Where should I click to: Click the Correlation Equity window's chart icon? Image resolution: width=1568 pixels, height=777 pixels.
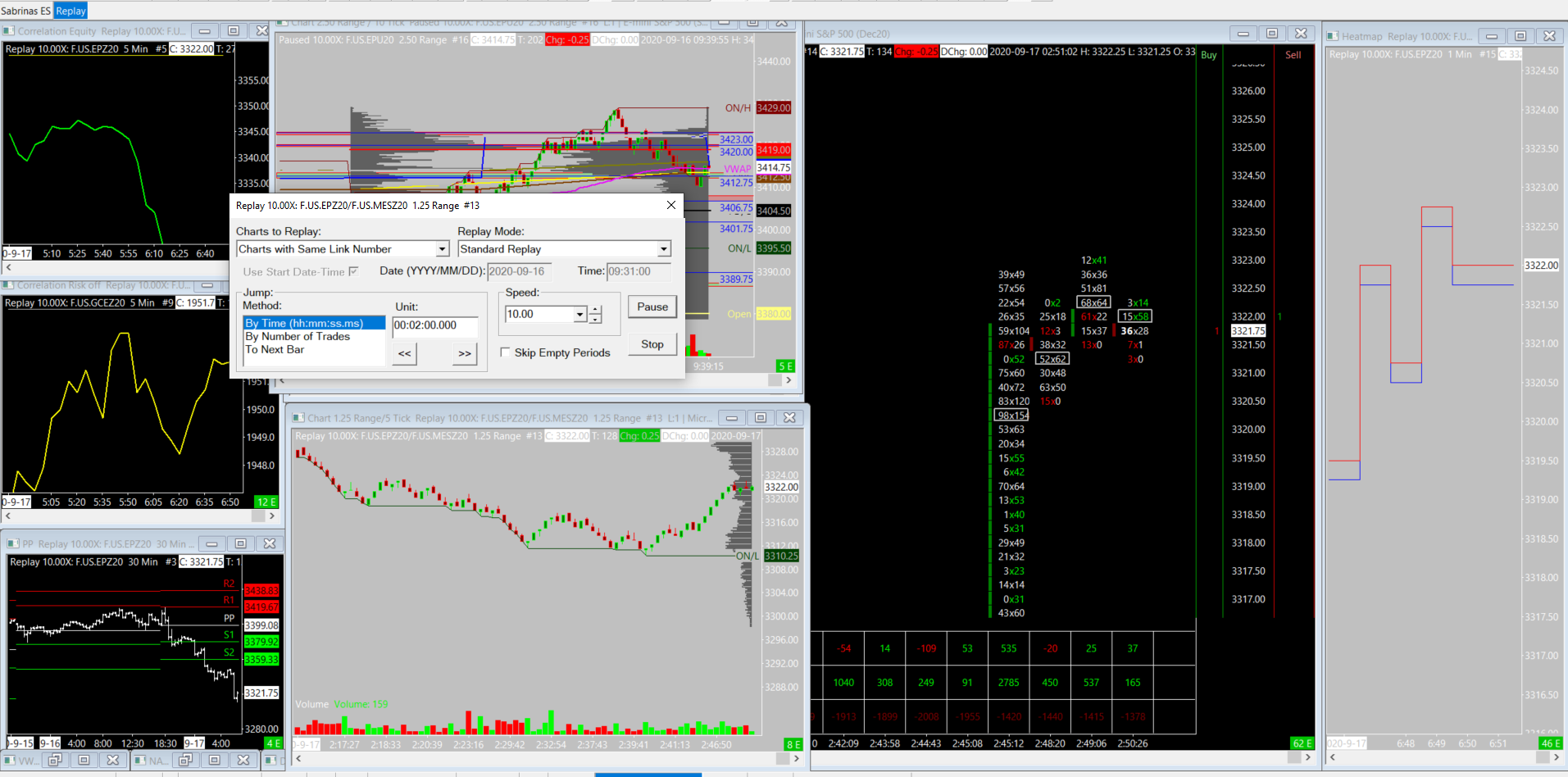pos(9,31)
